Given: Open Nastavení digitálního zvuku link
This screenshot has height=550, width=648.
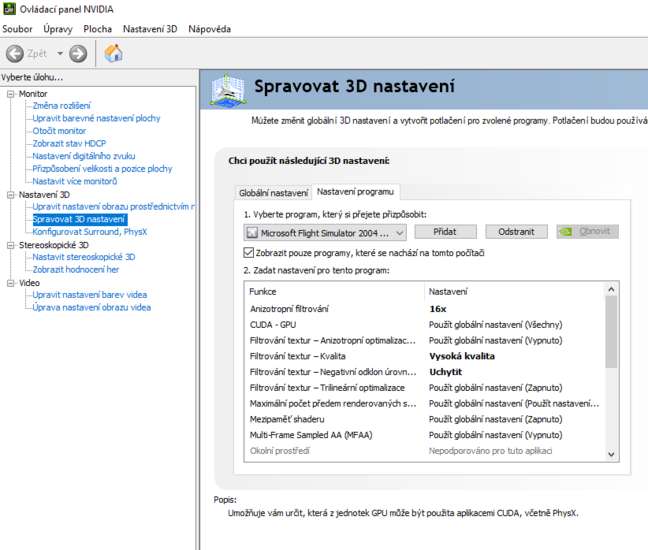Looking at the screenshot, I should click(x=84, y=156).
